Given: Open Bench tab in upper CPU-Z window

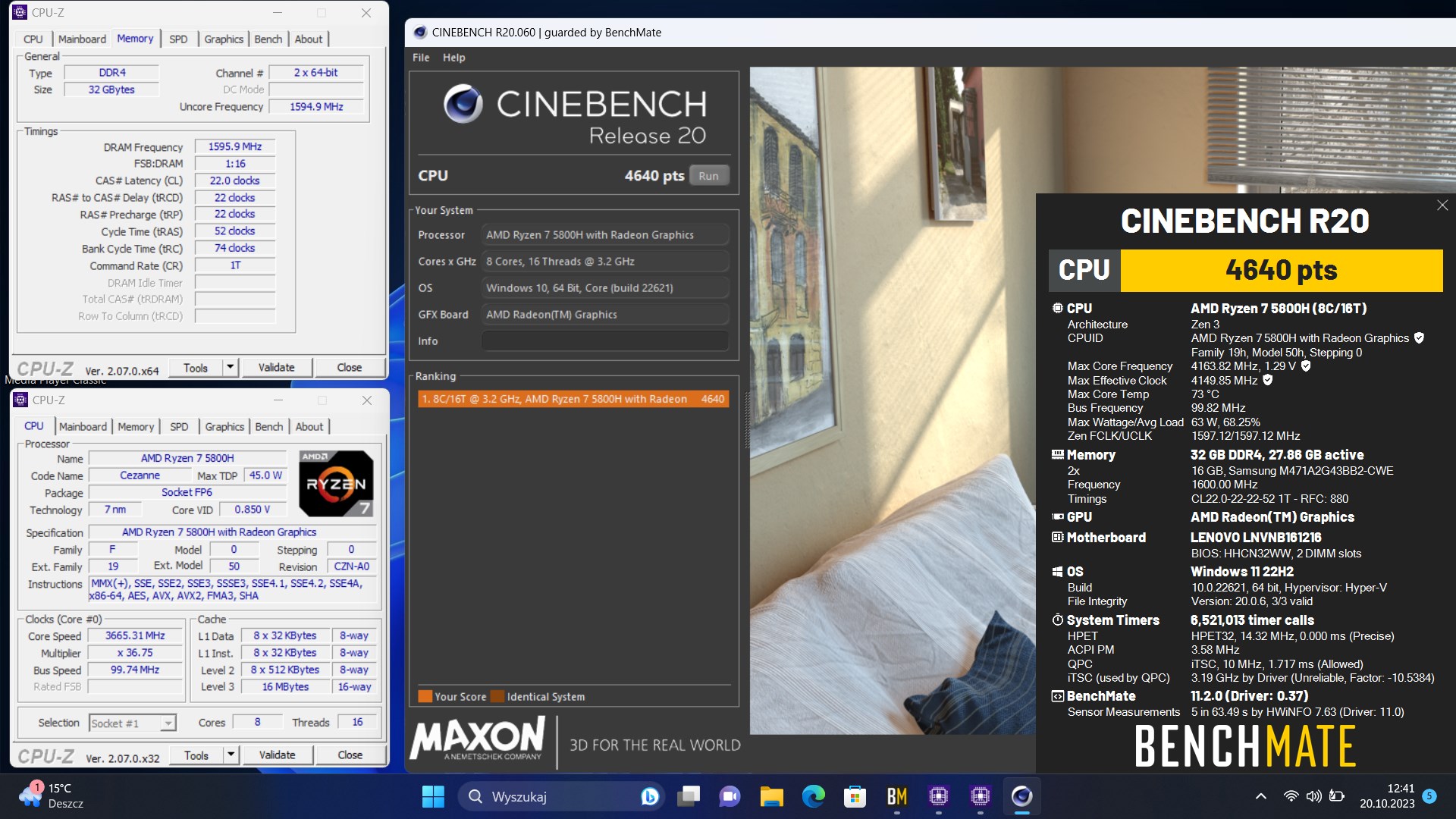Looking at the screenshot, I should (268, 39).
